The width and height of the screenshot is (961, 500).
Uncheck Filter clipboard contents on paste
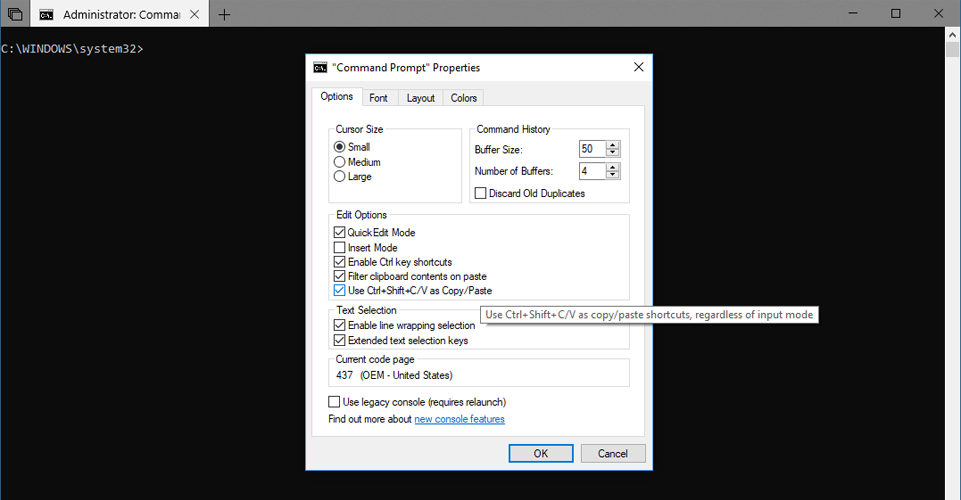[340, 276]
